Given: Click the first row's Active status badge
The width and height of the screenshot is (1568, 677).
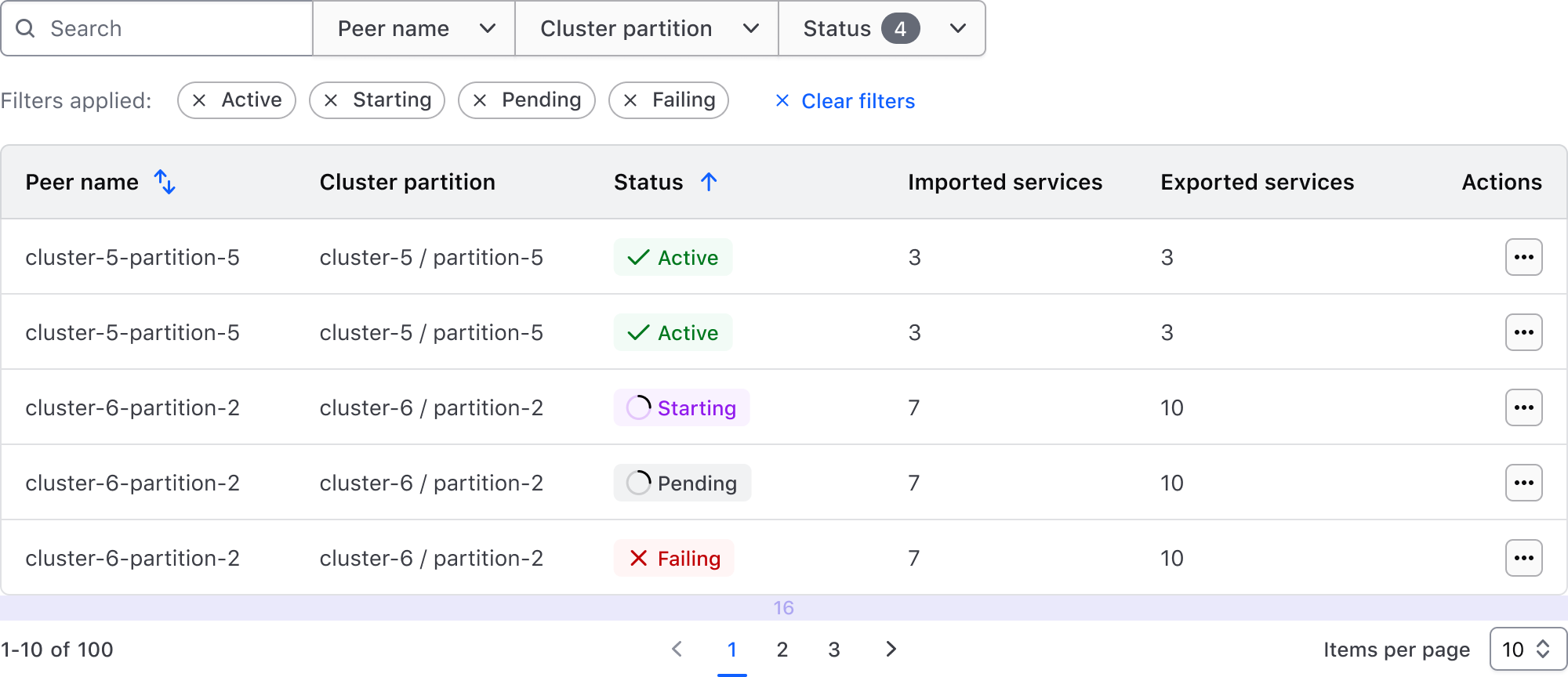Looking at the screenshot, I should click(x=673, y=257).
